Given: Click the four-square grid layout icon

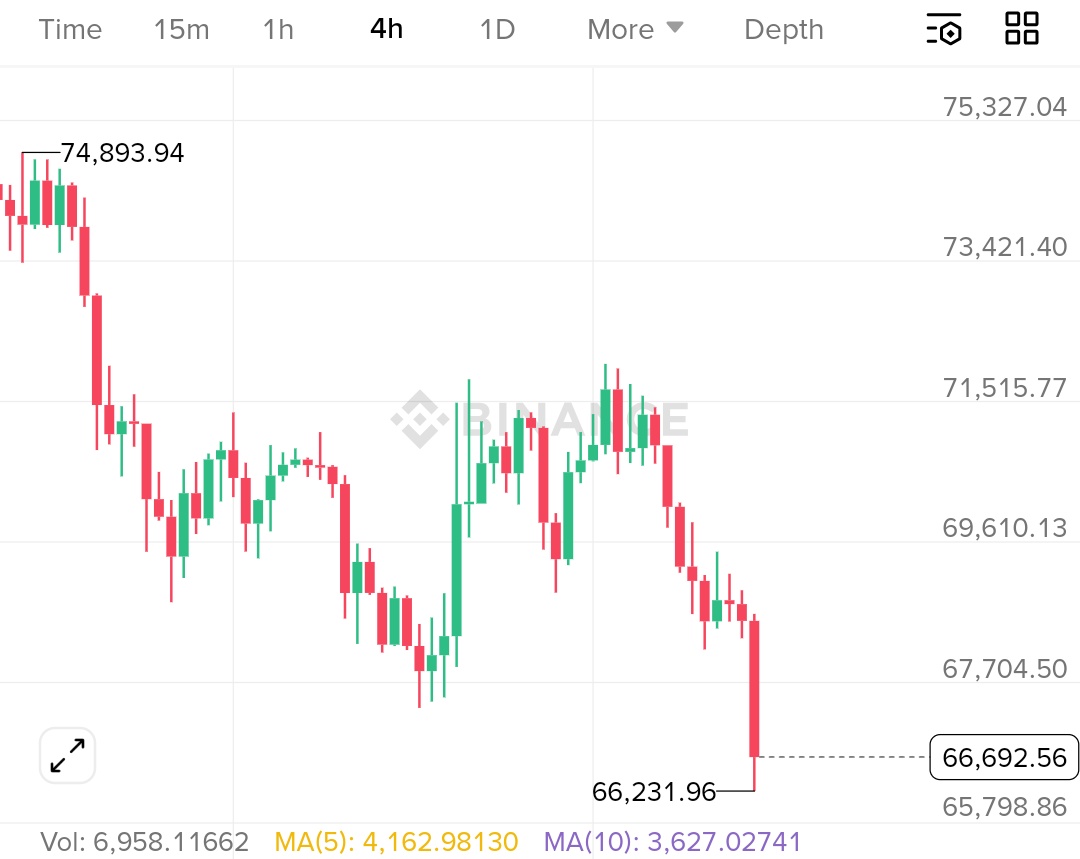Looking at the screenshot, I should click(1022, 29).
